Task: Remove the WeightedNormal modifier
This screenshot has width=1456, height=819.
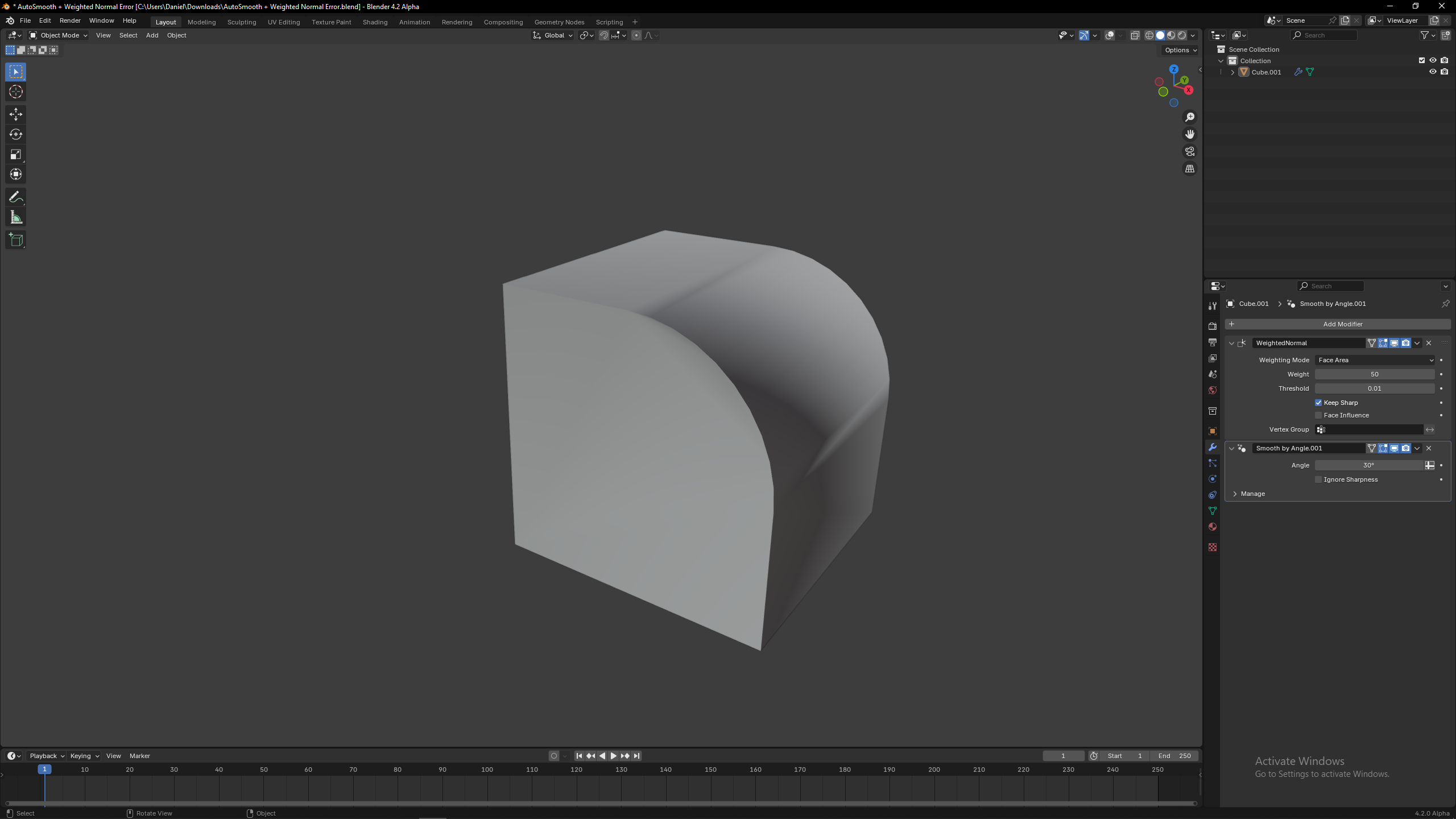Action: [x=1429, y=343]
